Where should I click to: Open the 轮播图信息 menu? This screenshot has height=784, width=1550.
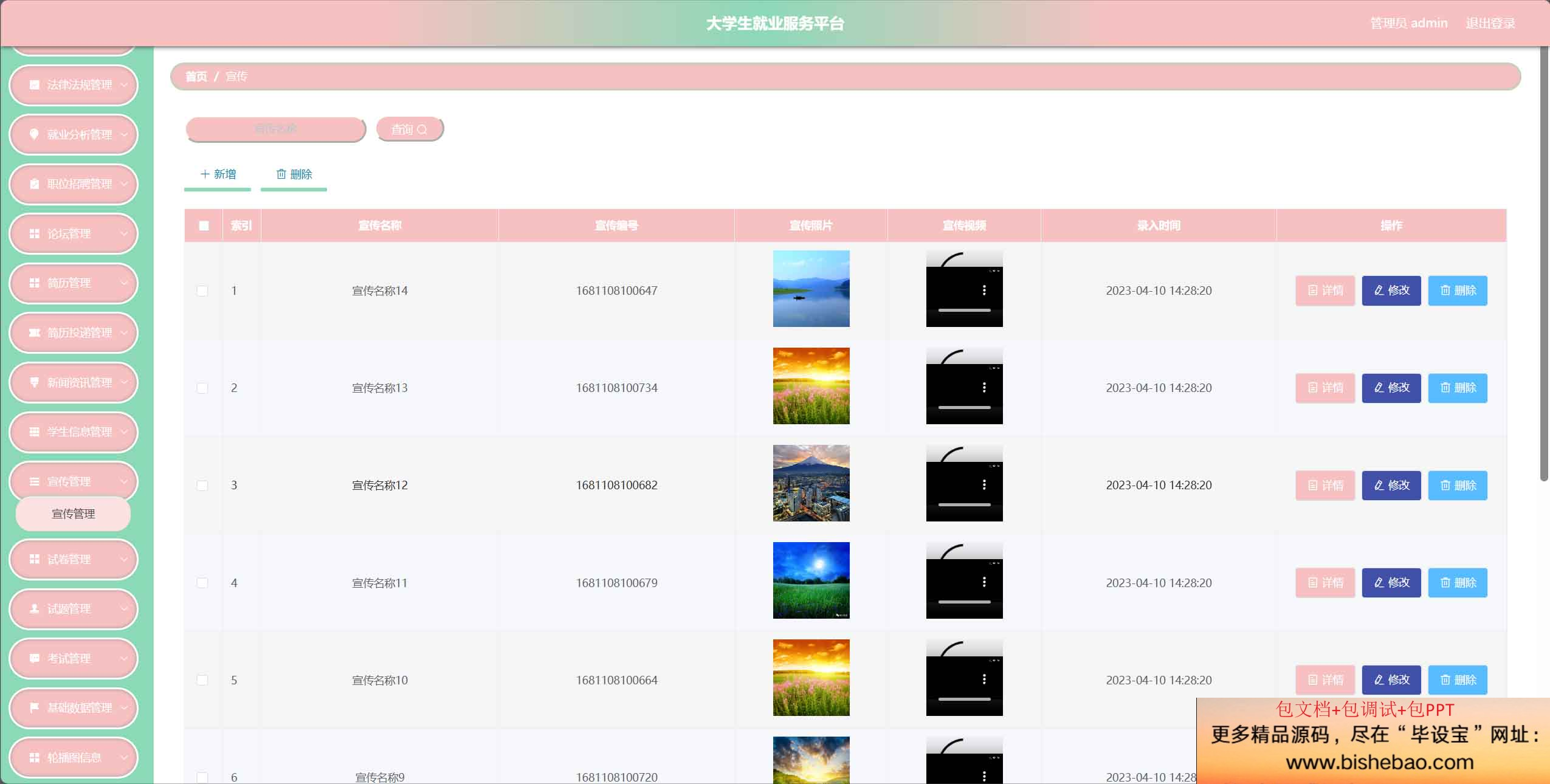click(74, 758)
